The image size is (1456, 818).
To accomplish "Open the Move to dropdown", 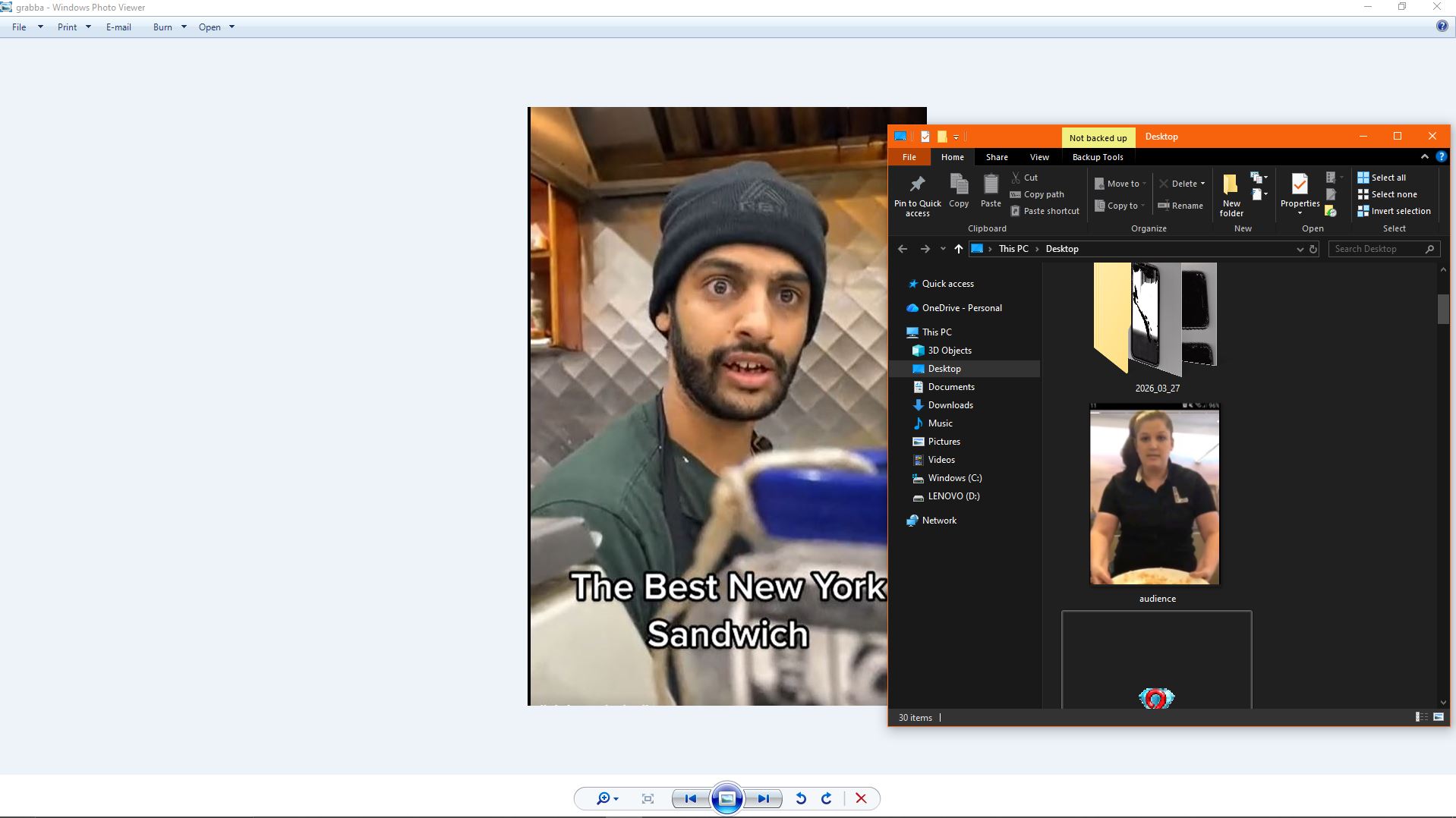I will [1121, 184].
